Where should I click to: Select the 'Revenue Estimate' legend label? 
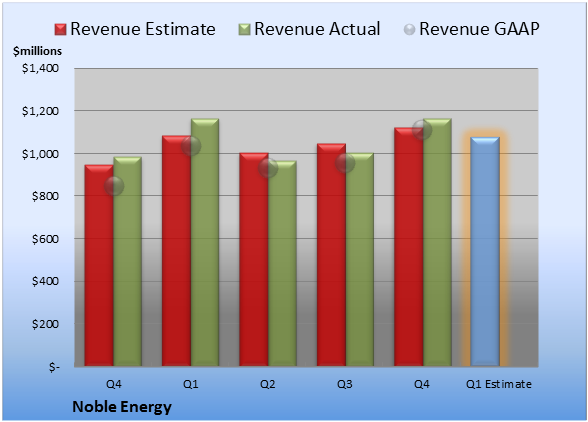143,29
